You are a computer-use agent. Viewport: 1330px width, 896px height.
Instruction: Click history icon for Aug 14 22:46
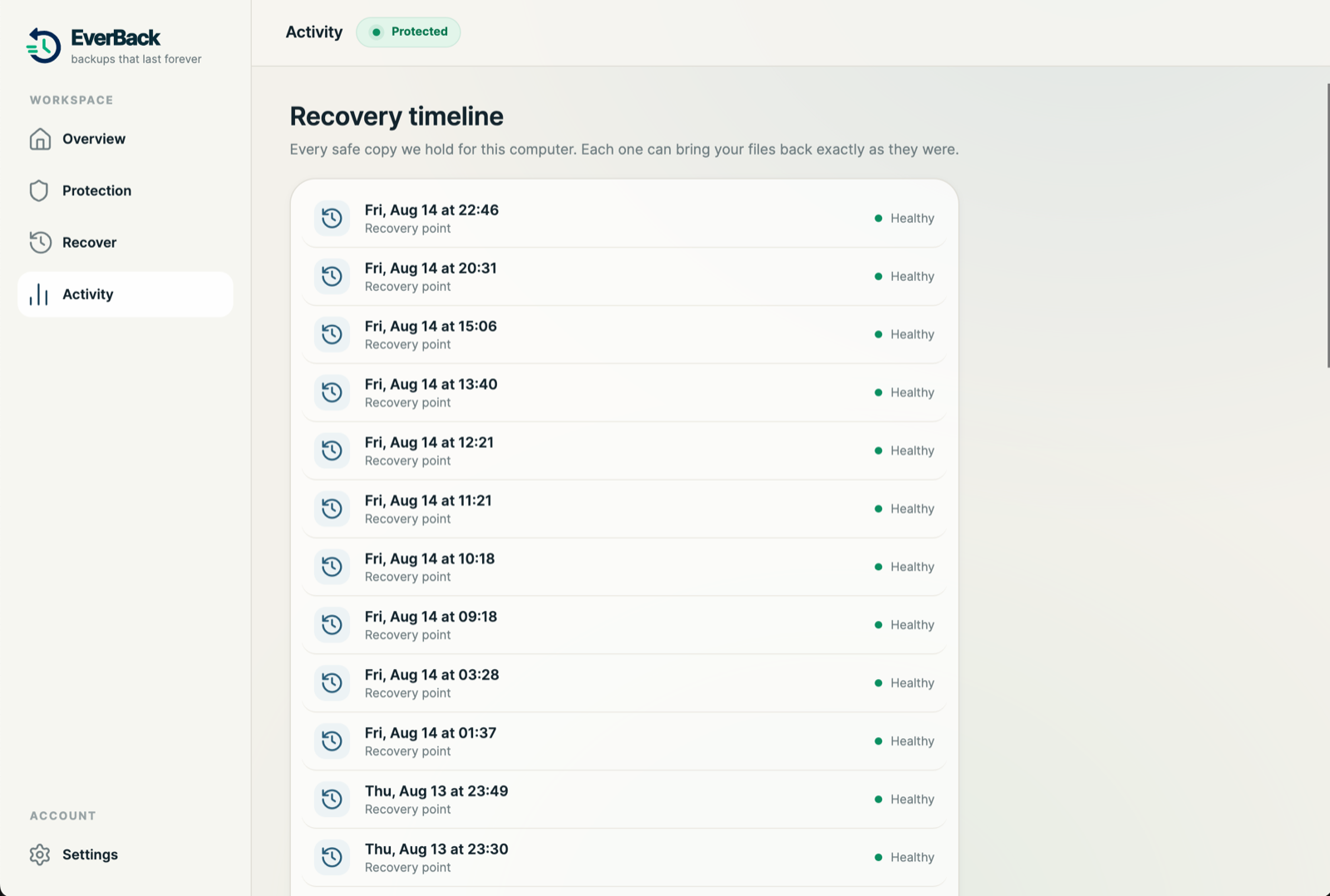point(332,218)
